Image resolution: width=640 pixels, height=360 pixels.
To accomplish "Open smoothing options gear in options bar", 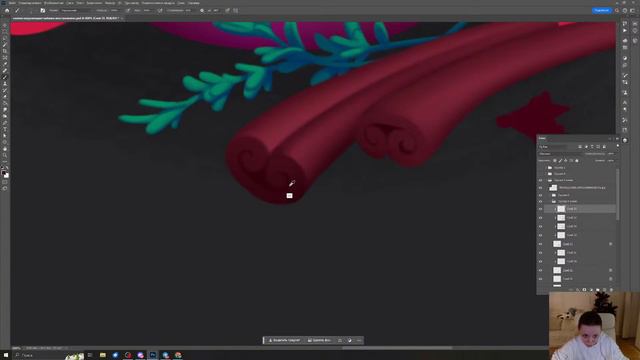I will point(202,11).
